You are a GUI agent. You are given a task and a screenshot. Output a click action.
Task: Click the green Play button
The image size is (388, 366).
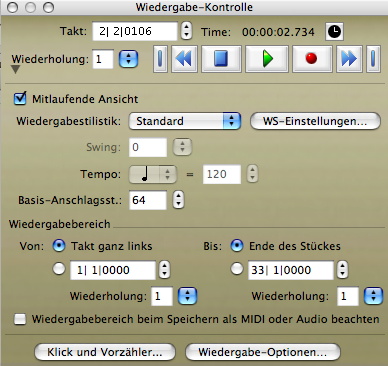(x=267, y=59)
